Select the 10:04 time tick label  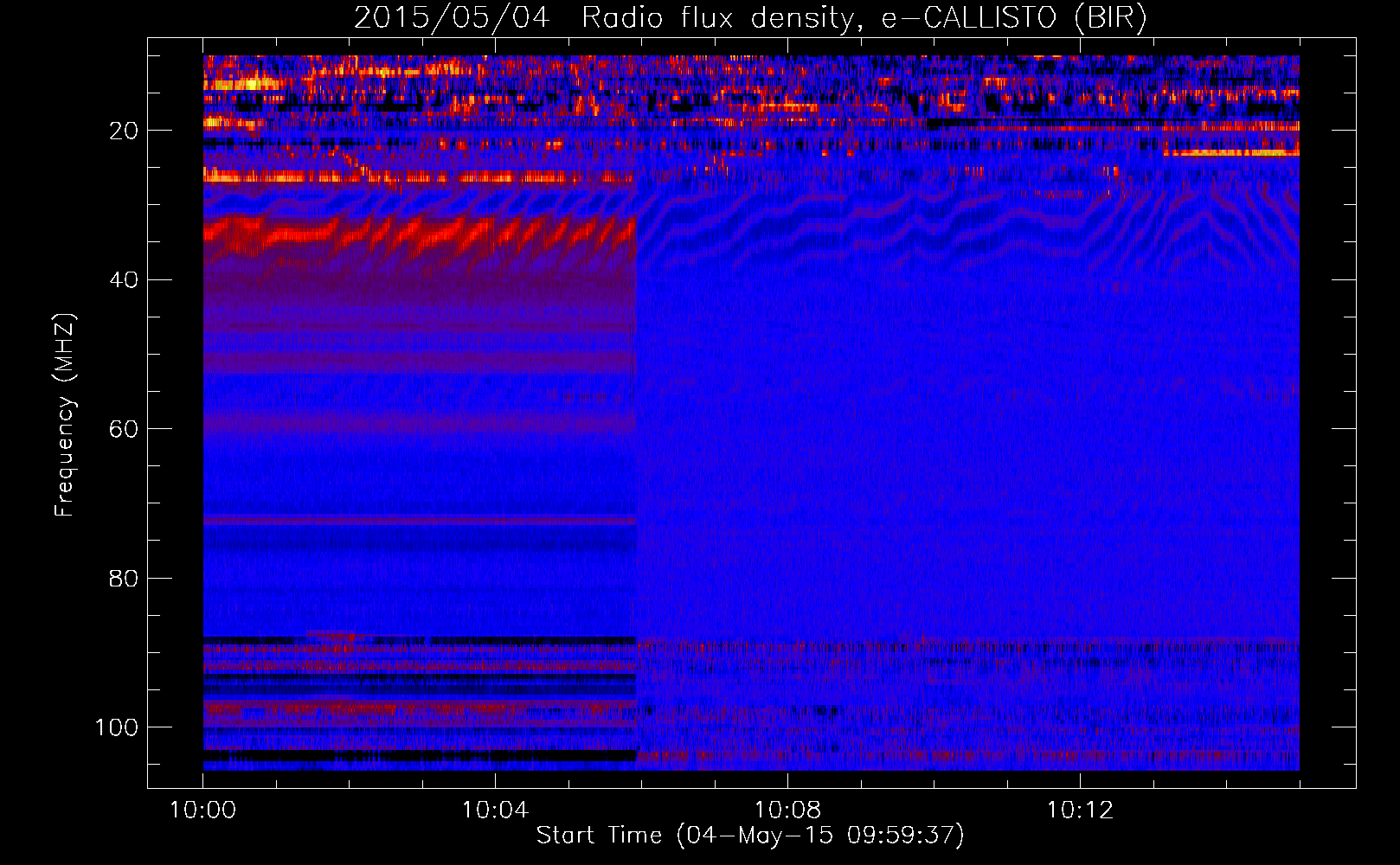pos(495,811)
